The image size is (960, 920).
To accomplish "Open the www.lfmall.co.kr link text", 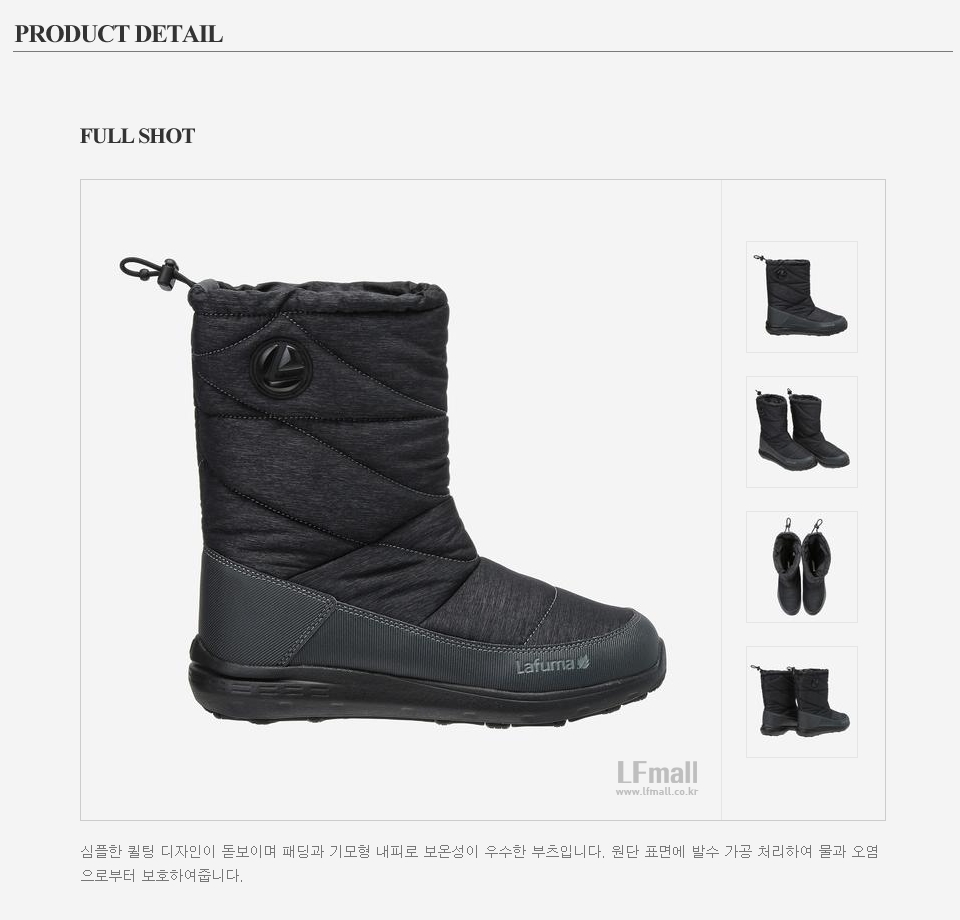I will [657, 791].
